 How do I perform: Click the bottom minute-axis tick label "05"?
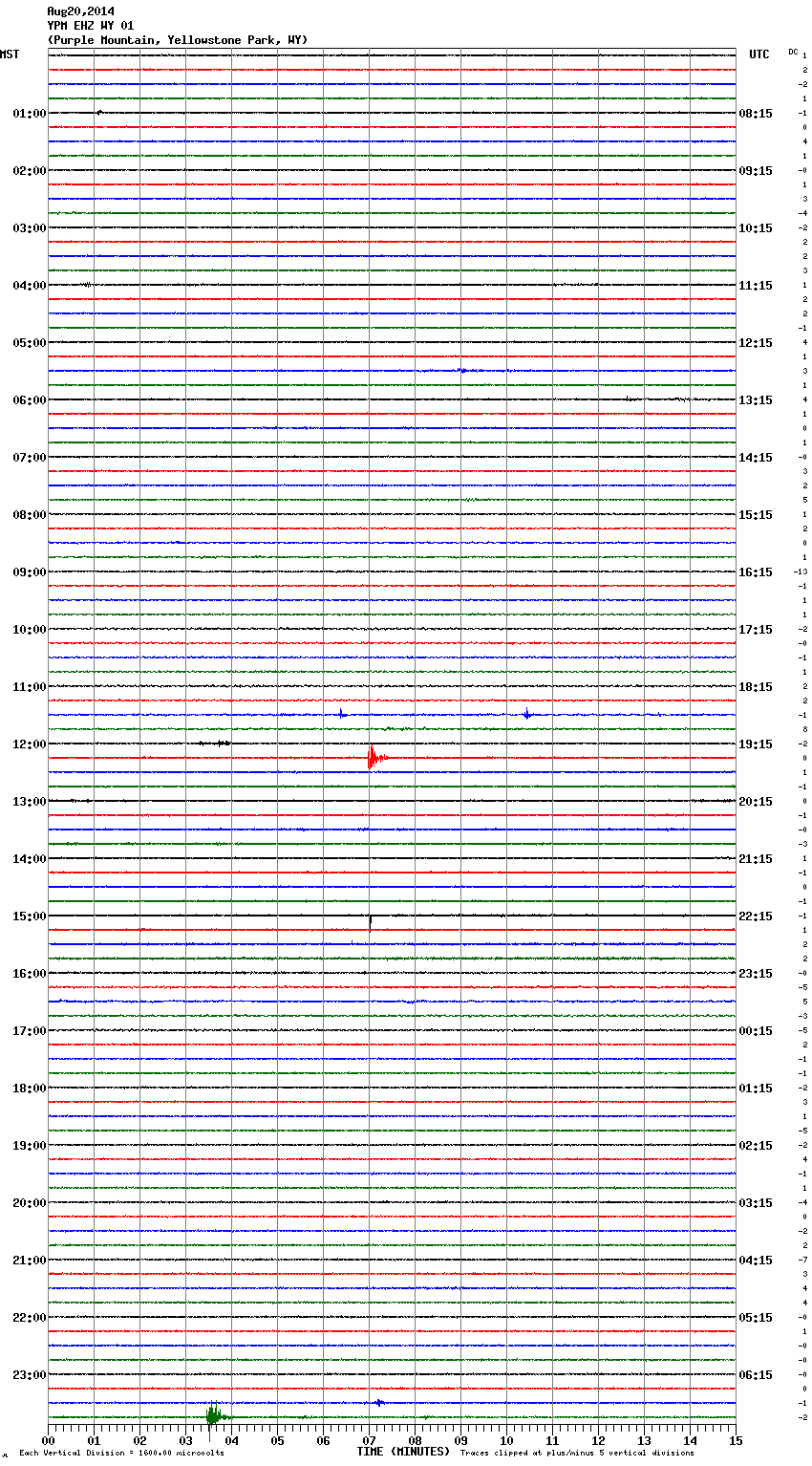click(278, 1440)
